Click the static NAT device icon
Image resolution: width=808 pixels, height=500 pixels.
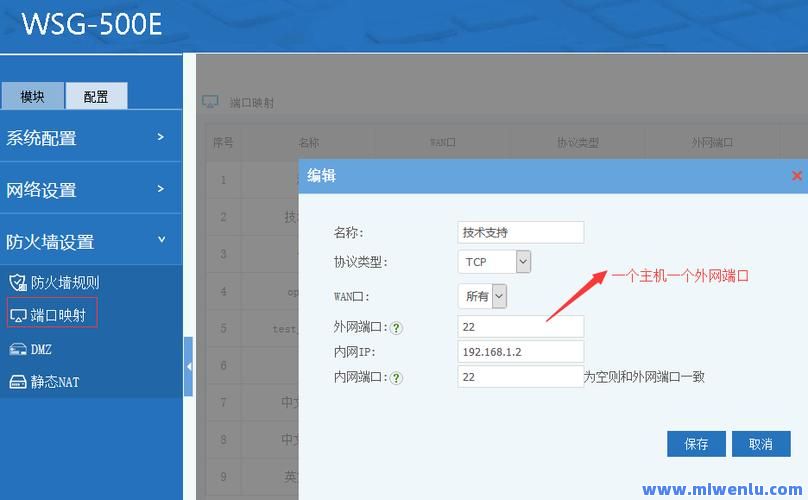pyautogui.click(x=18, y=382)
